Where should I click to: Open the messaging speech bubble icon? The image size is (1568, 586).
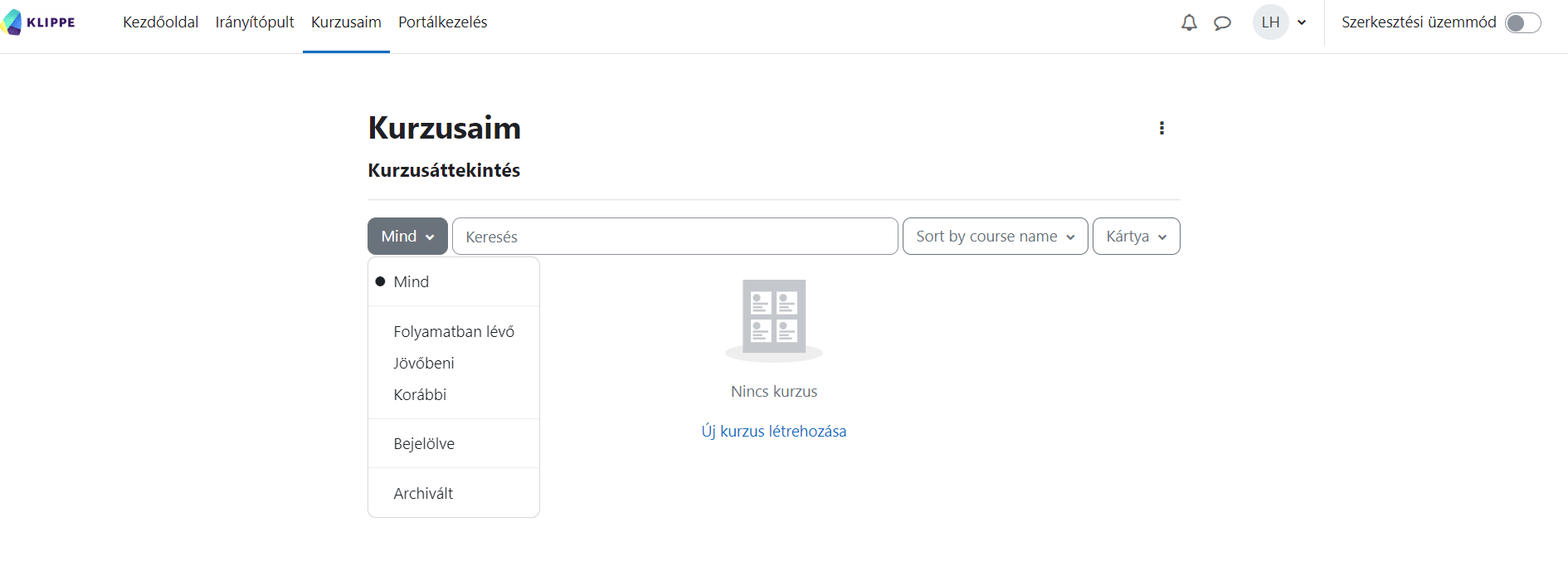point(1222,22)
